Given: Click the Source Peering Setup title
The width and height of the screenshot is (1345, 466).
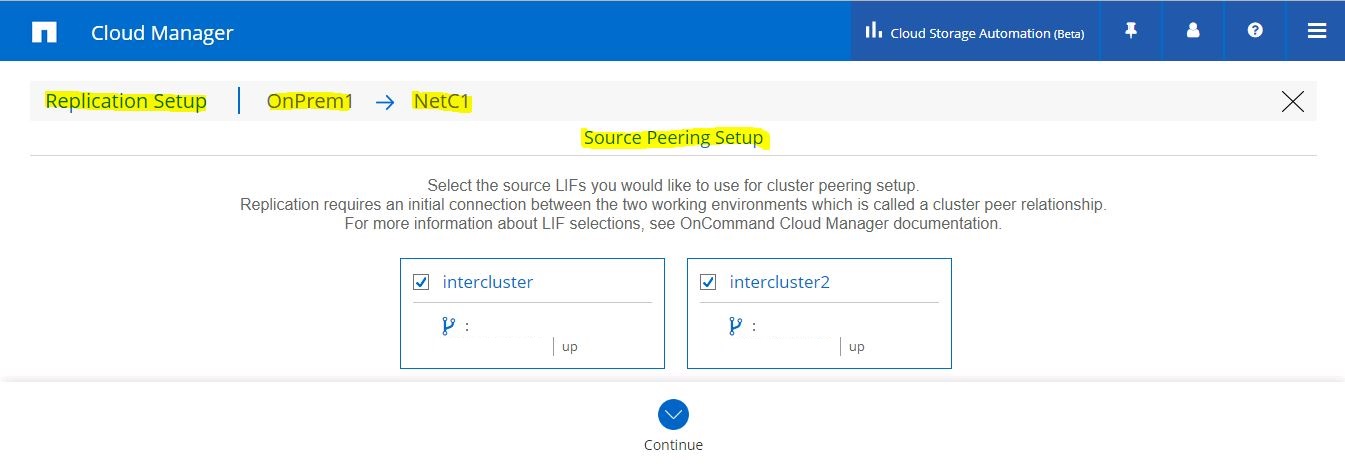Looking at the screenshot, I should point(673,138).
